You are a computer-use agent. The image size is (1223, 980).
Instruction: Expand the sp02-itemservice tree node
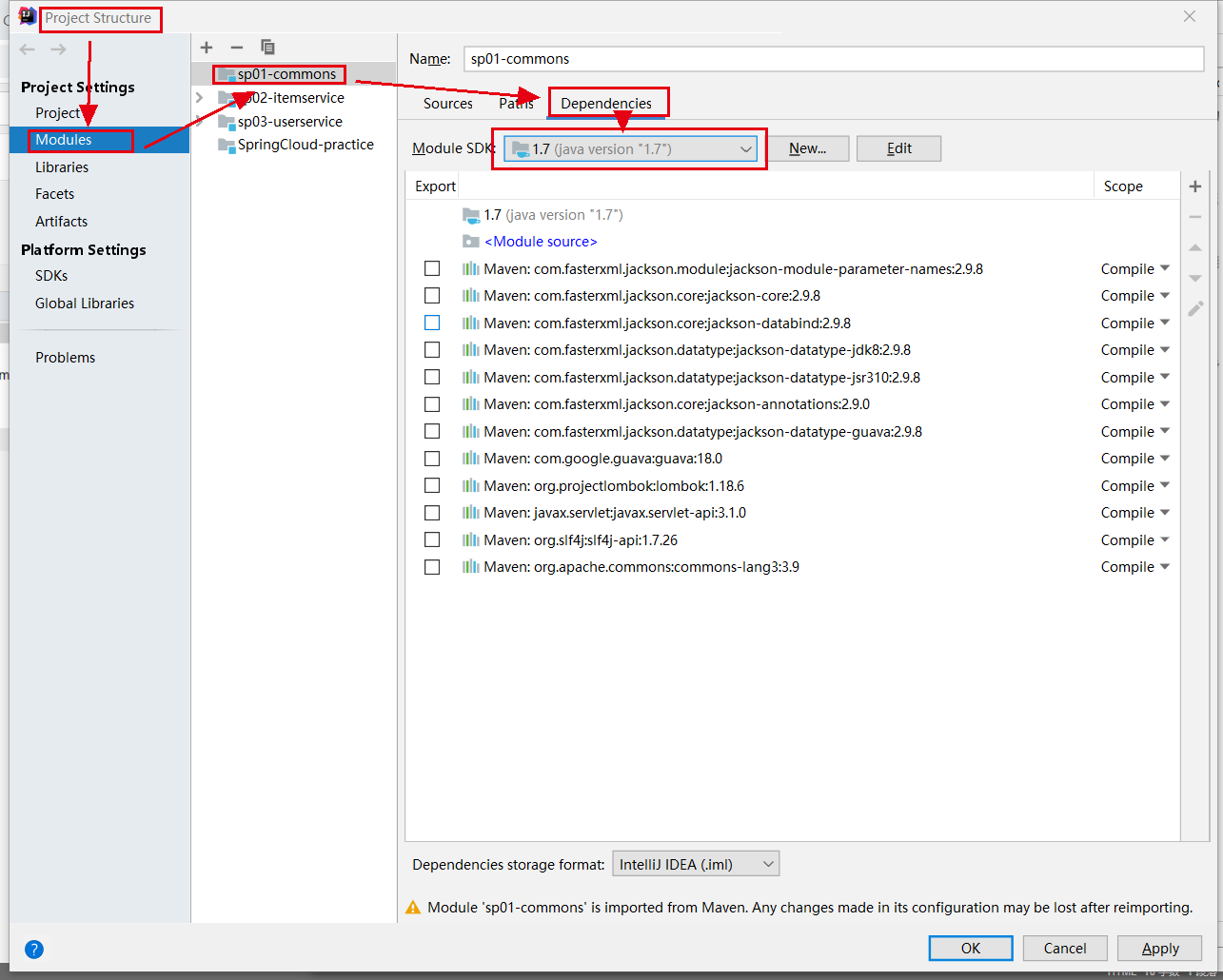(x=198, y=97)
